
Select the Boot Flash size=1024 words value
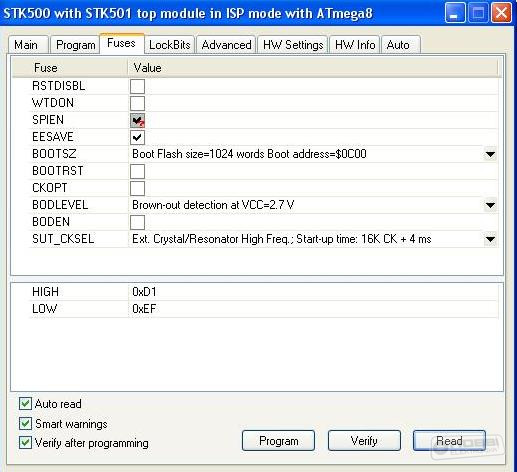pyautogui.click(x=249, y=154)
